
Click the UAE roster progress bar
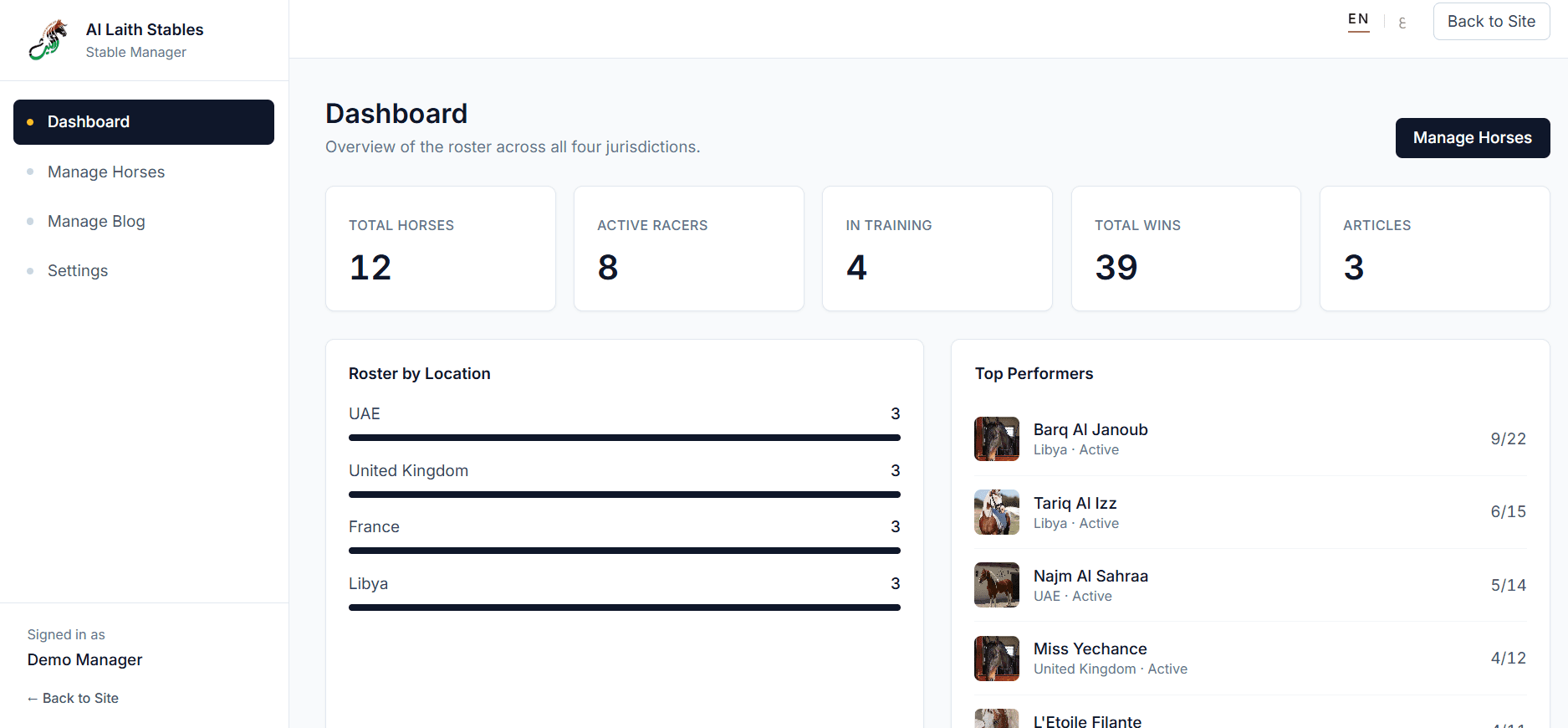[x=625, y=438]
